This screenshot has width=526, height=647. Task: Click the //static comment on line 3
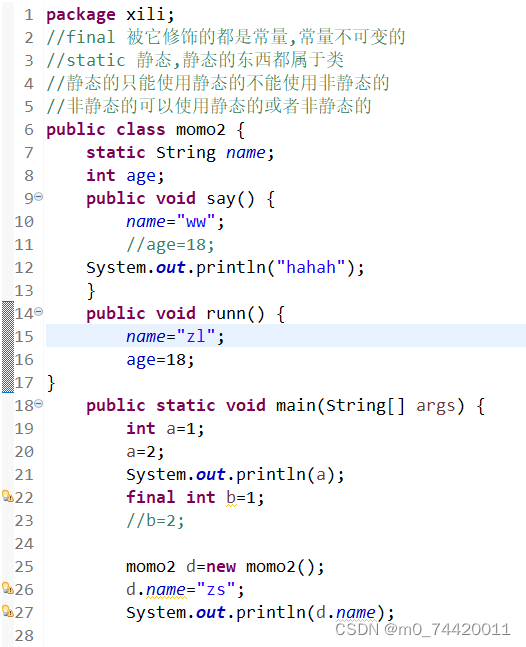click(195, 60)
